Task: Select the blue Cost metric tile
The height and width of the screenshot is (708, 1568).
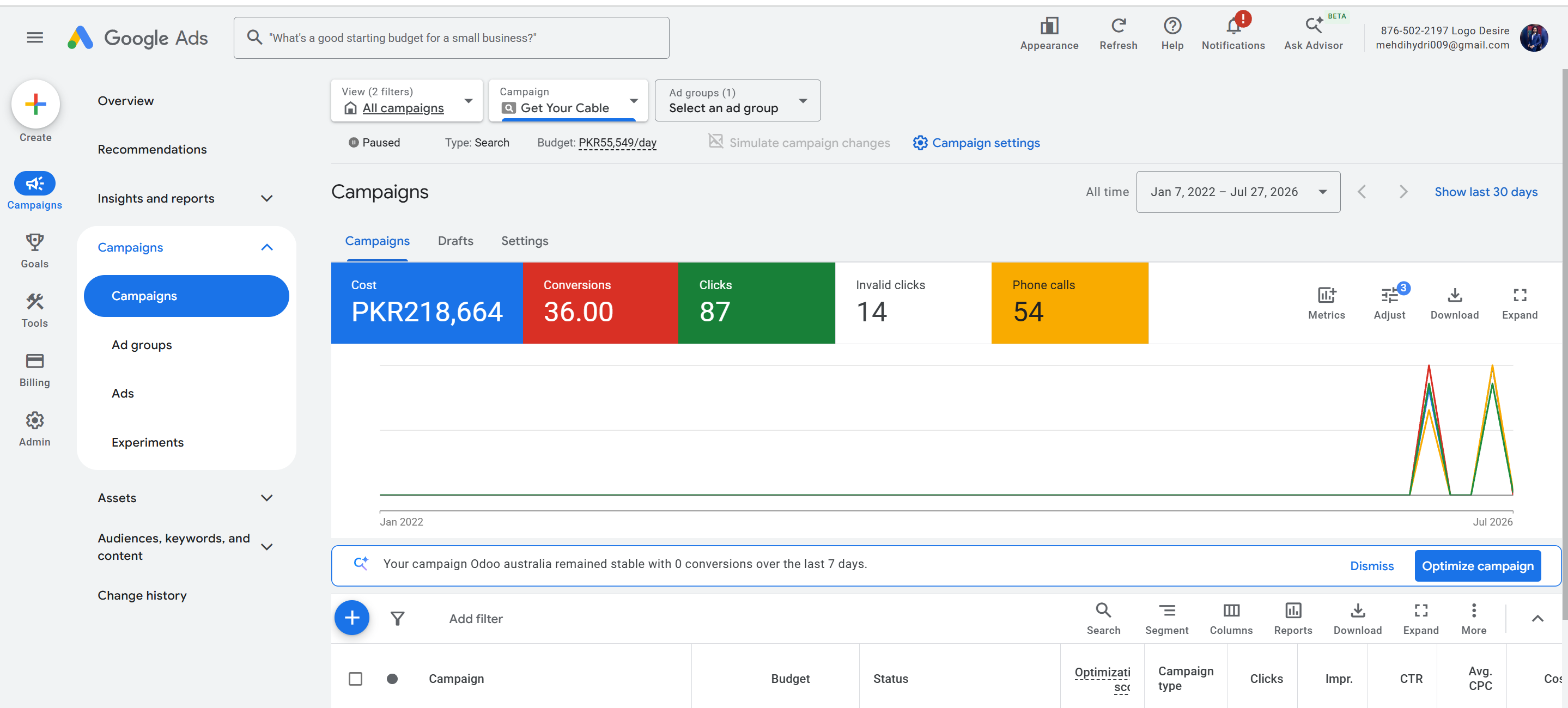Action: click(427, 303)
